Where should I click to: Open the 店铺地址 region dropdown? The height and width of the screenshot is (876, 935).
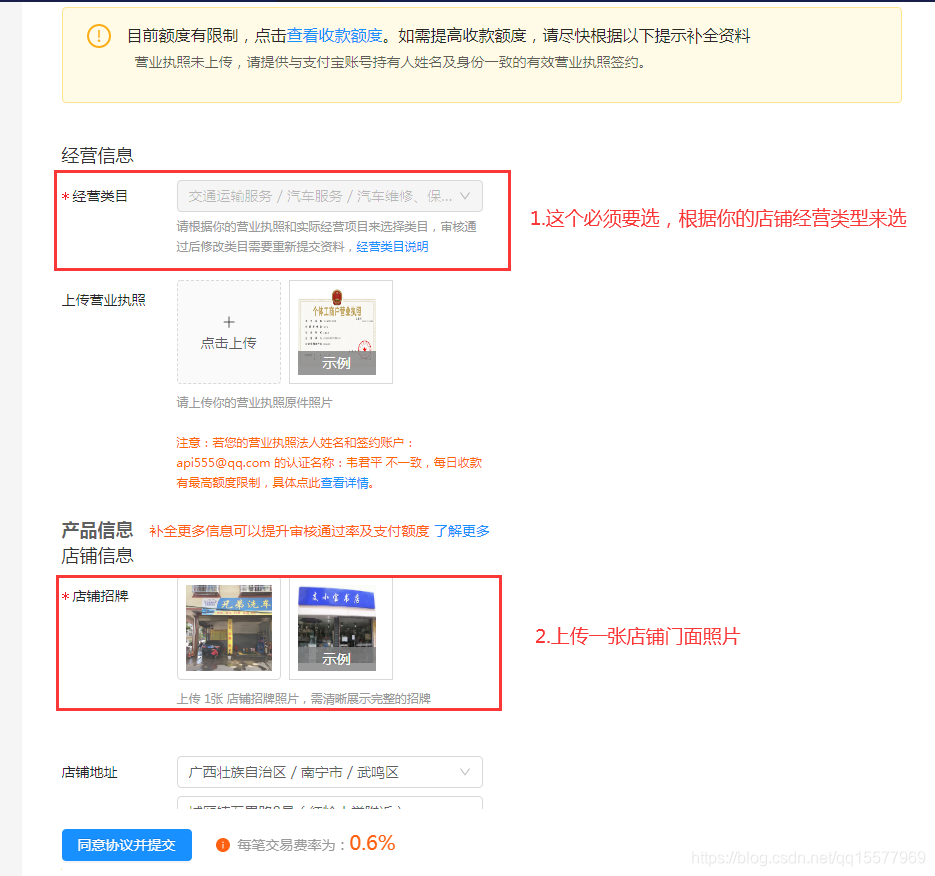[330, 772]
